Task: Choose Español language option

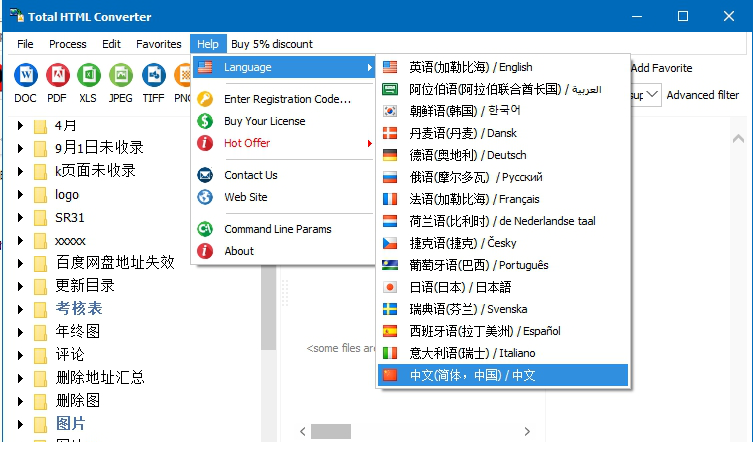Action: pyautogui.click(x=503, y=331)
